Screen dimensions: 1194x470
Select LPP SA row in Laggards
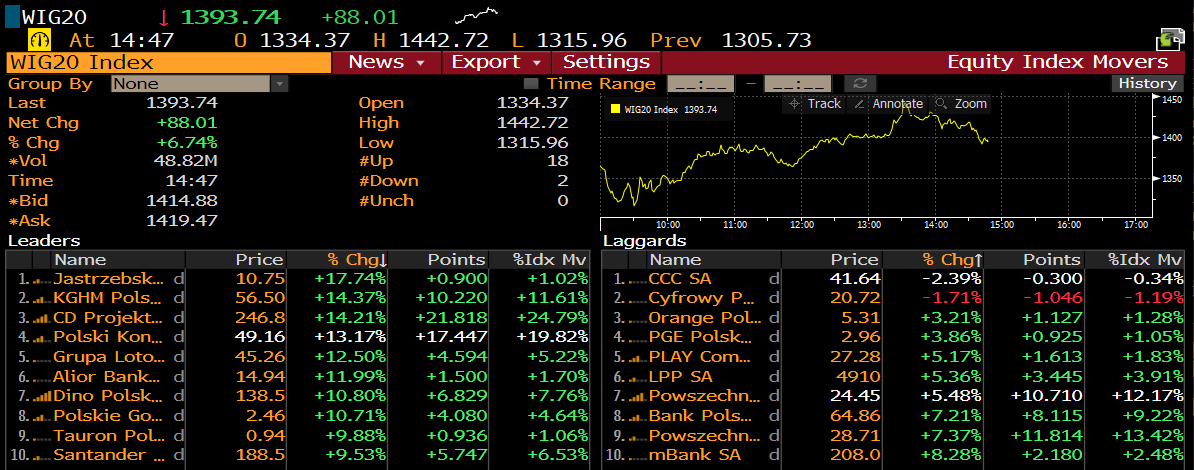(893, 377)
